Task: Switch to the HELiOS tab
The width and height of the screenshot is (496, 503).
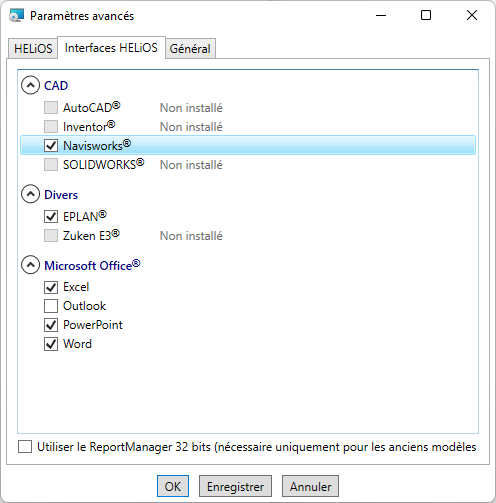Action: (x=33, y=49)
